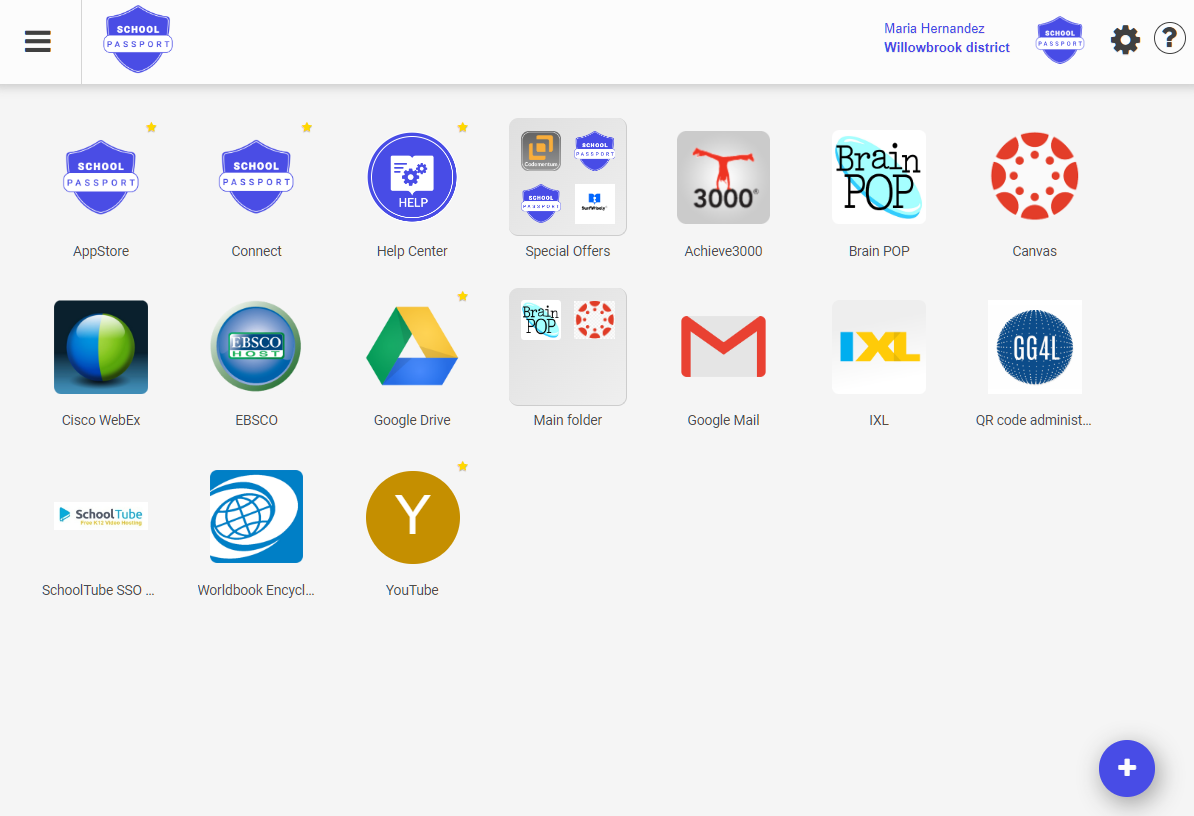Launch the YouTube app
1194x816 pixels.
pyautogui.click(x=413, y=518)
